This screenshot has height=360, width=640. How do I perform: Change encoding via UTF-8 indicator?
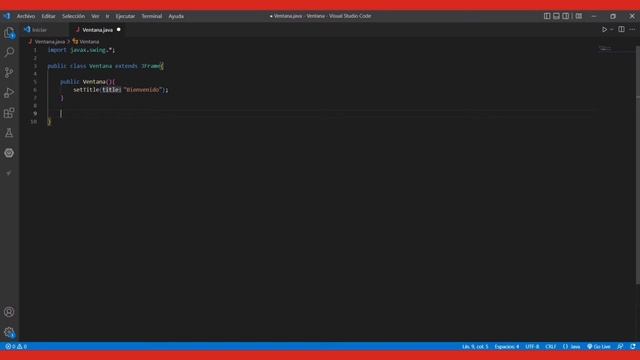pyautogui.click(x=532, y=347)
